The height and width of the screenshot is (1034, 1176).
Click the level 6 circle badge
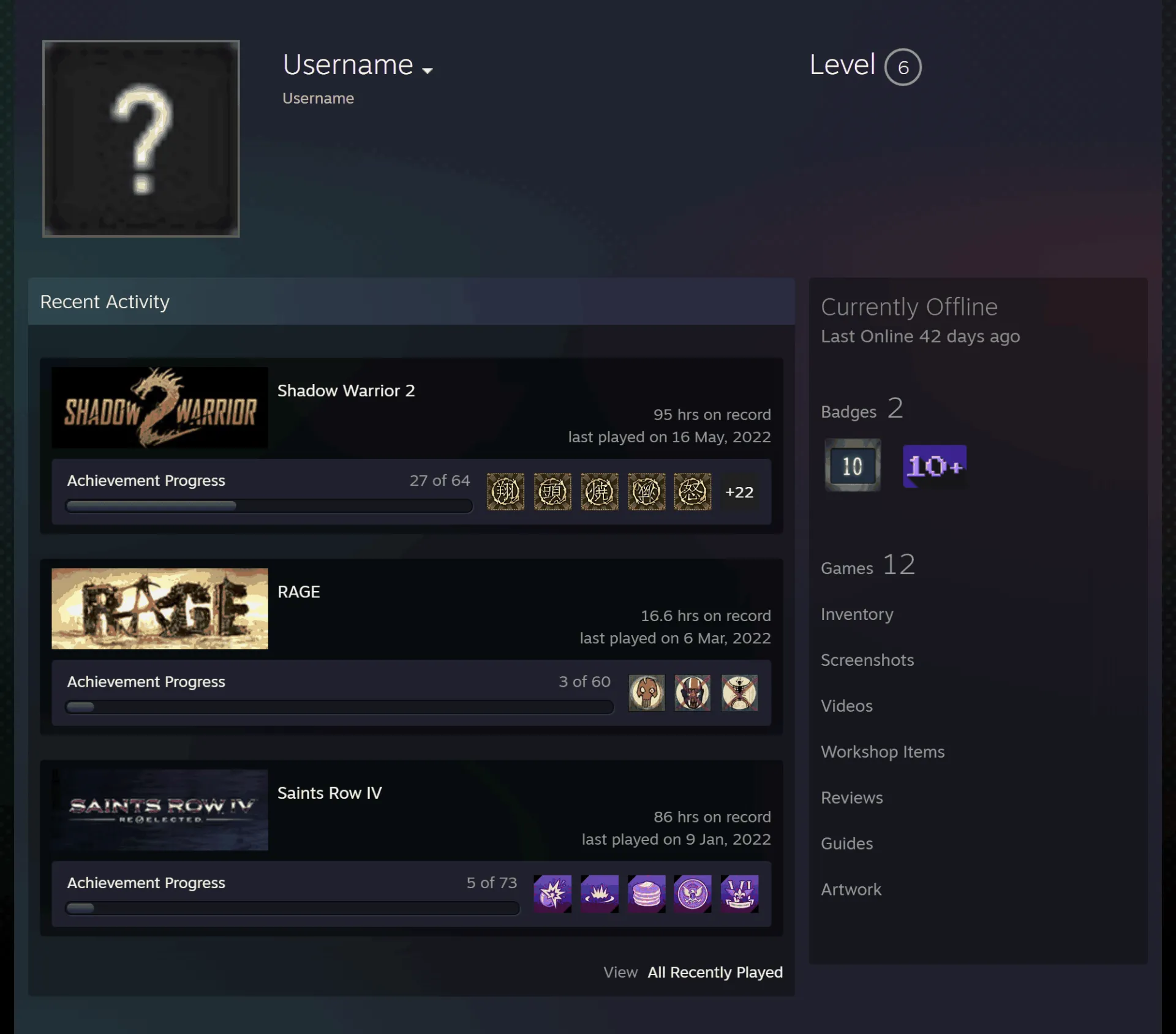903,67
